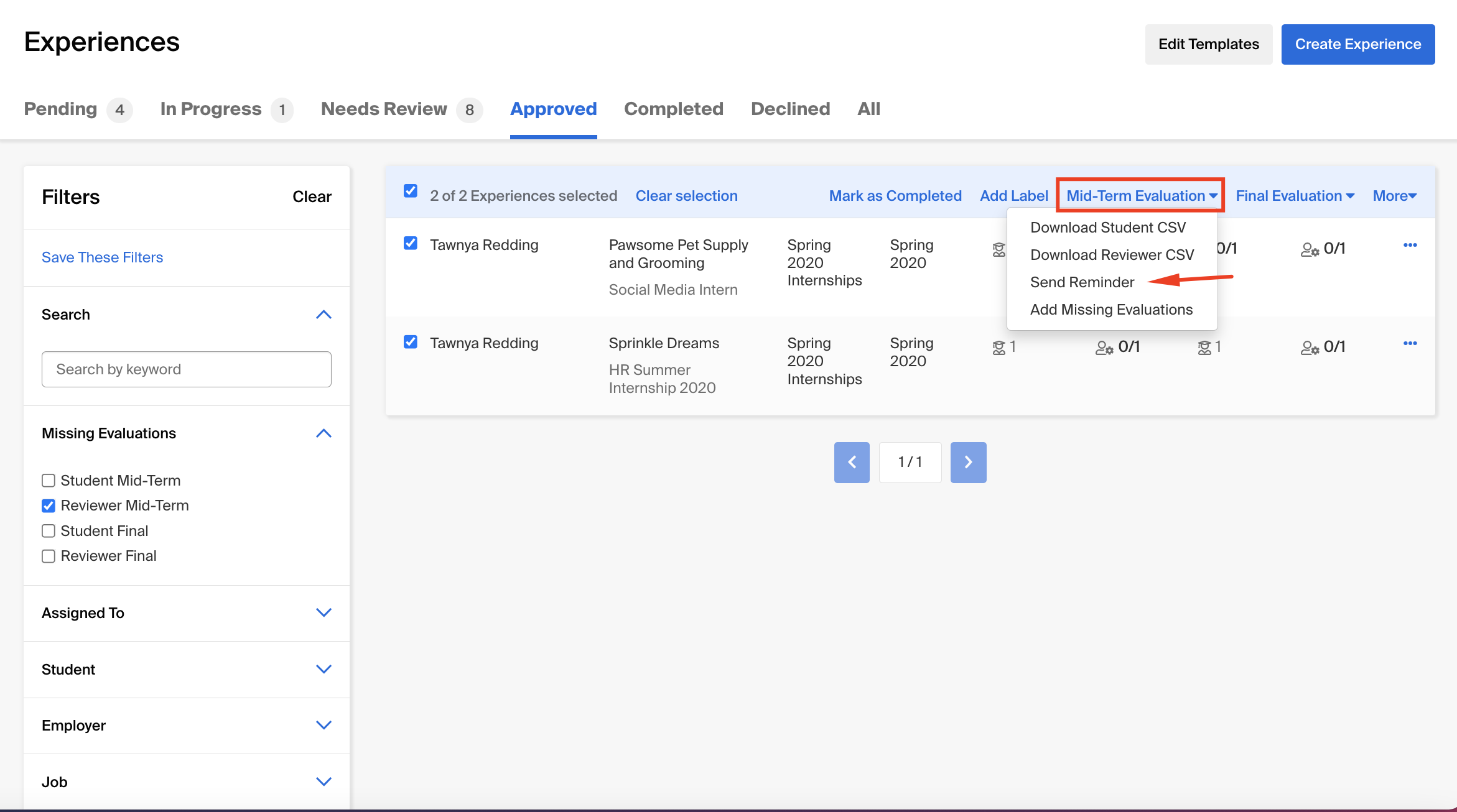Screen dimensions: 1457x812
Task: Click Add Label action
Action: (1014, 196)
